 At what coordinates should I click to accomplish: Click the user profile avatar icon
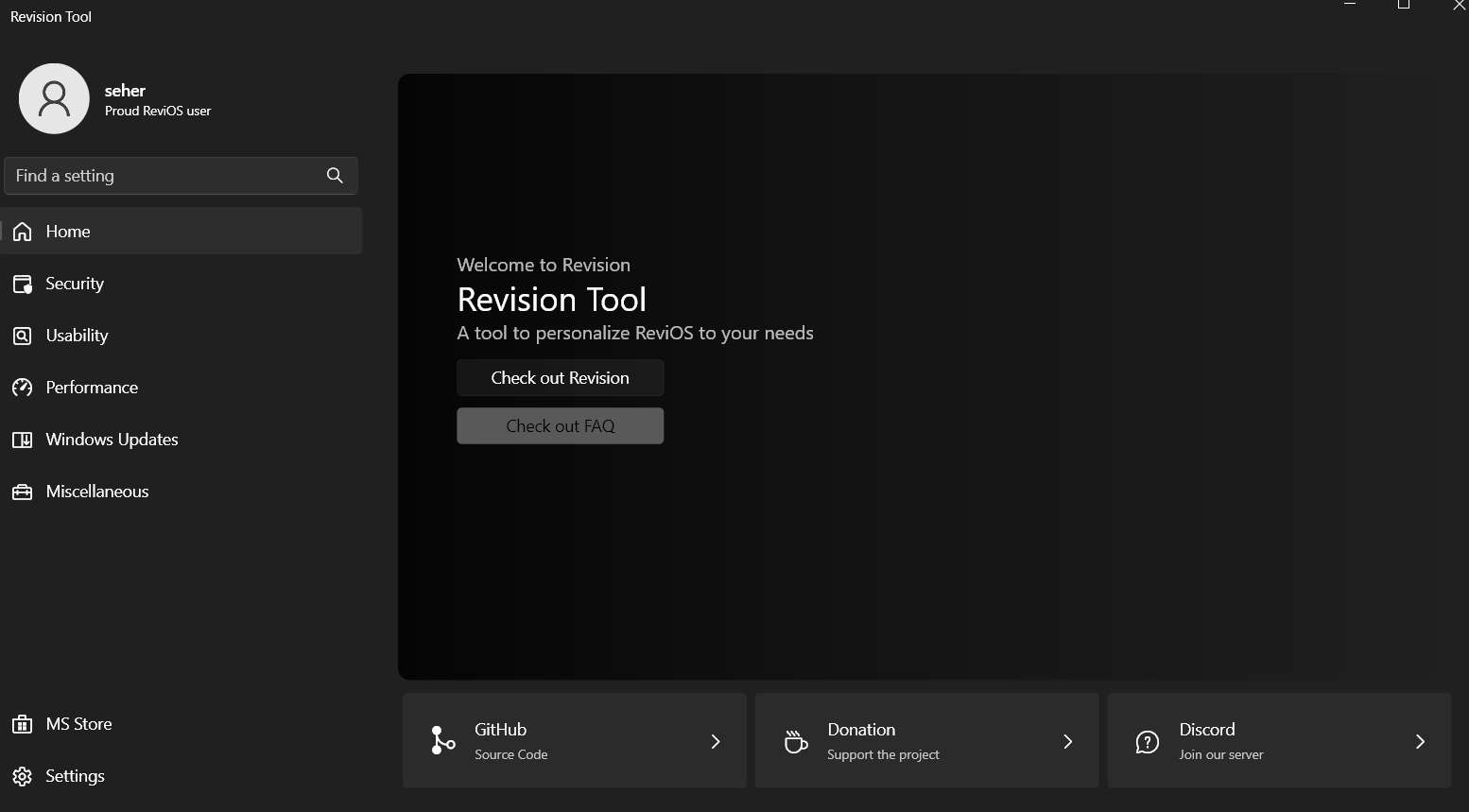point(54,98)
